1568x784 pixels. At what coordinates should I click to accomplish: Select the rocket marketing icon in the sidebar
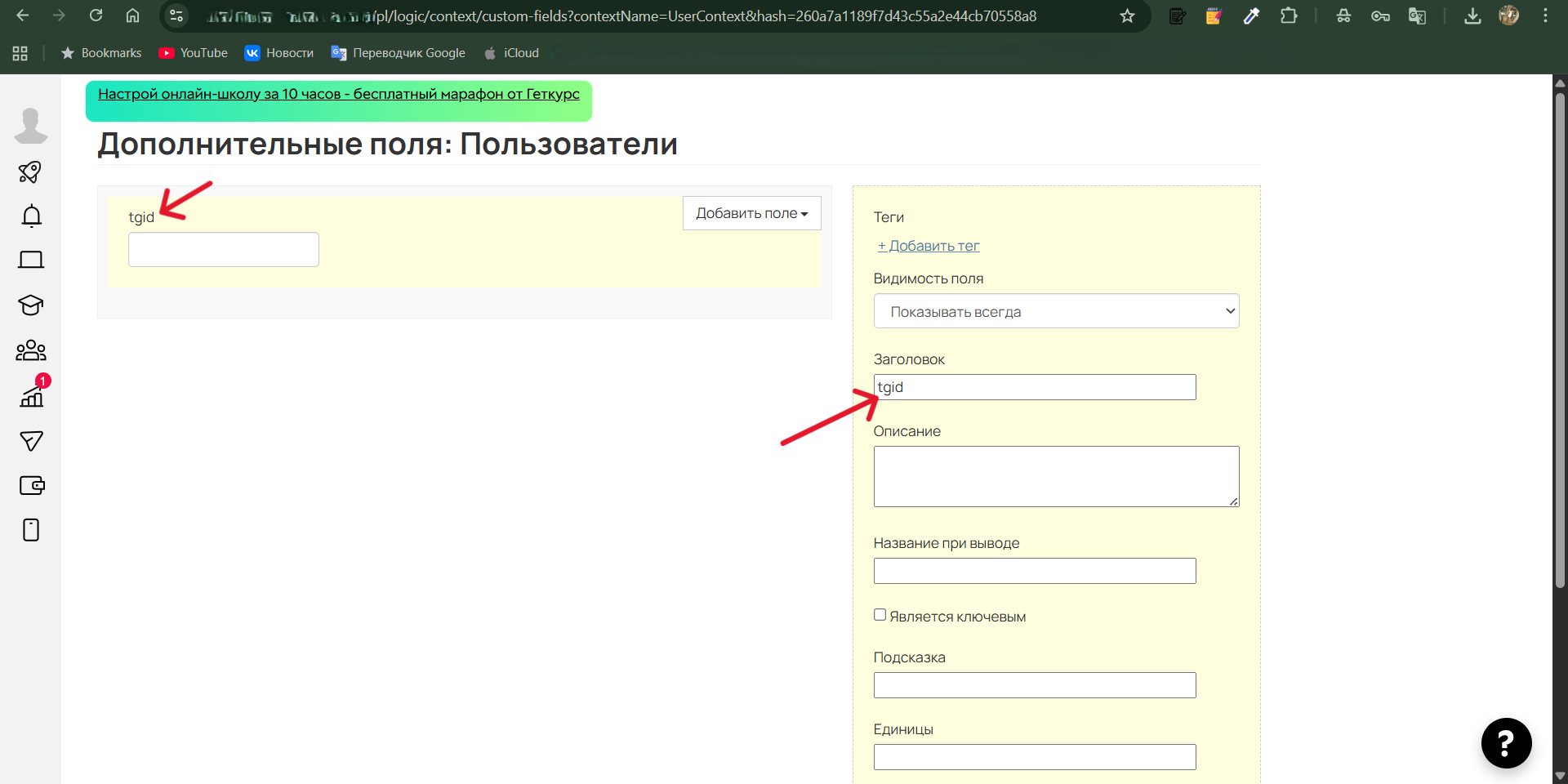(30, 172)
